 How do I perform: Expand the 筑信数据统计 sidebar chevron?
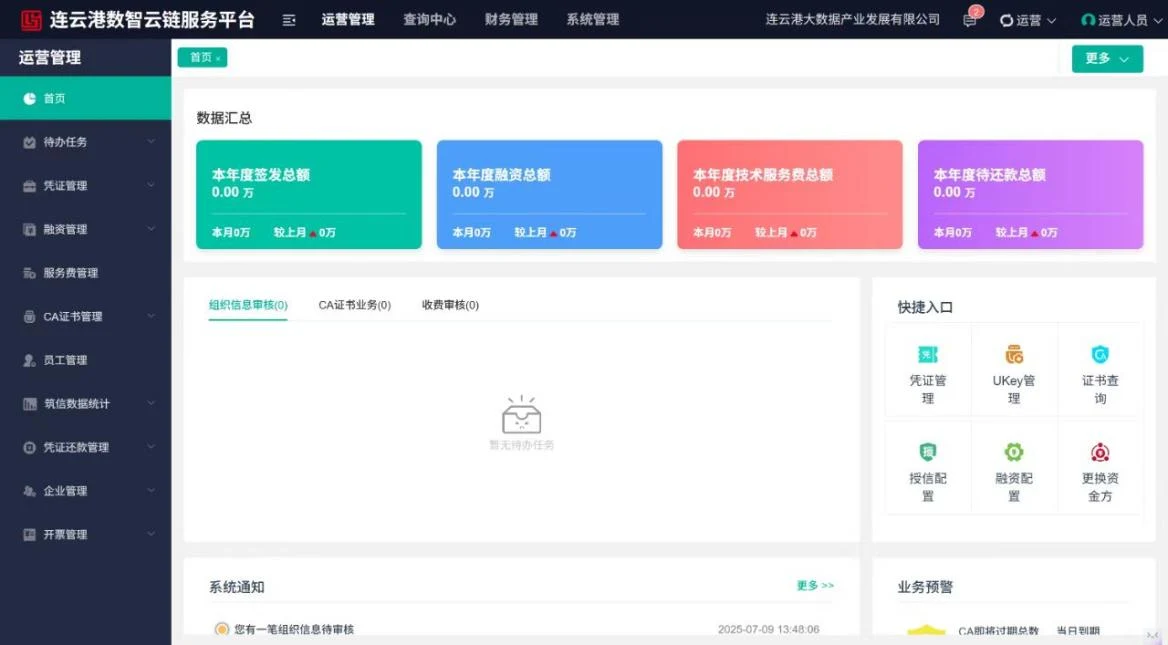pyautogui.click(x=151, y=403)
